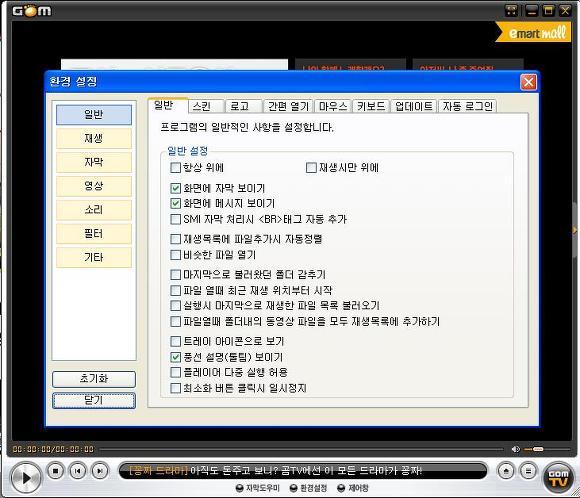The image size is (580, 498).
Task: Open playlist icon beside GOM TV
Action: click(x=528, y=471)
